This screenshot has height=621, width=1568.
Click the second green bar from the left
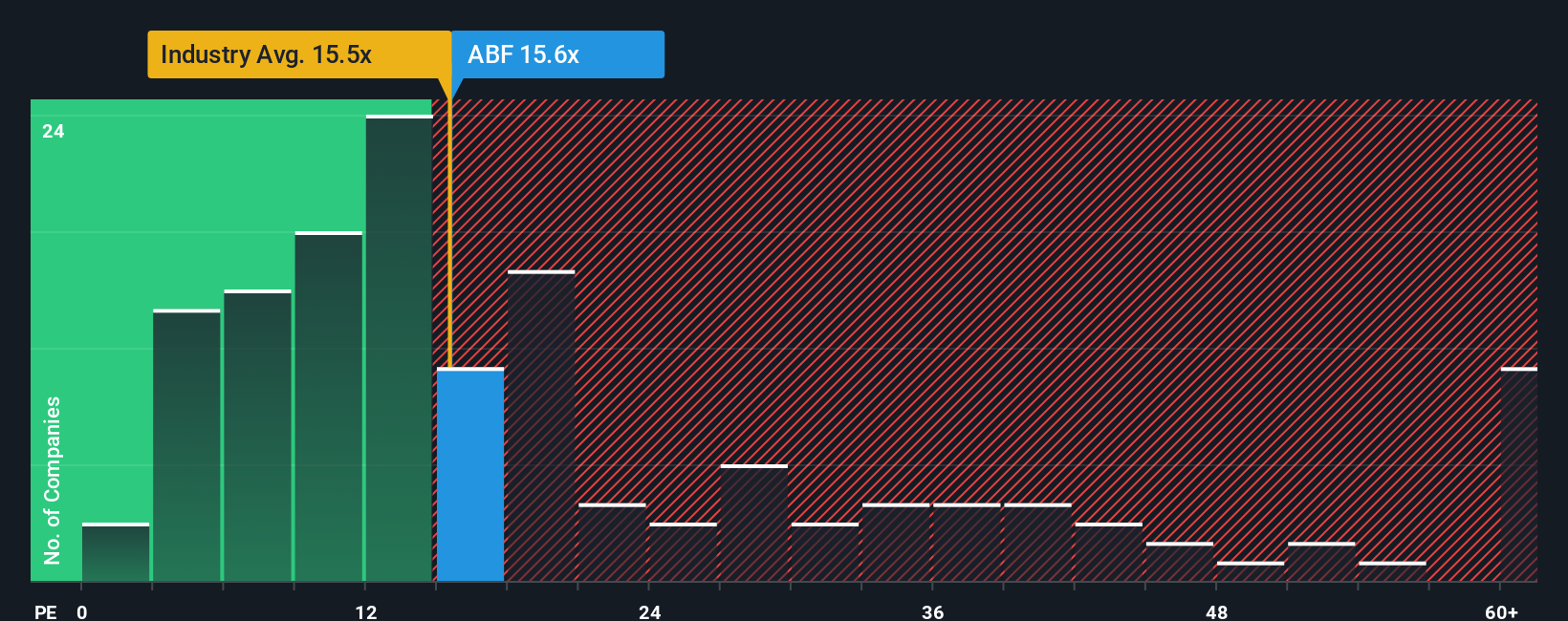click(186, 445)
